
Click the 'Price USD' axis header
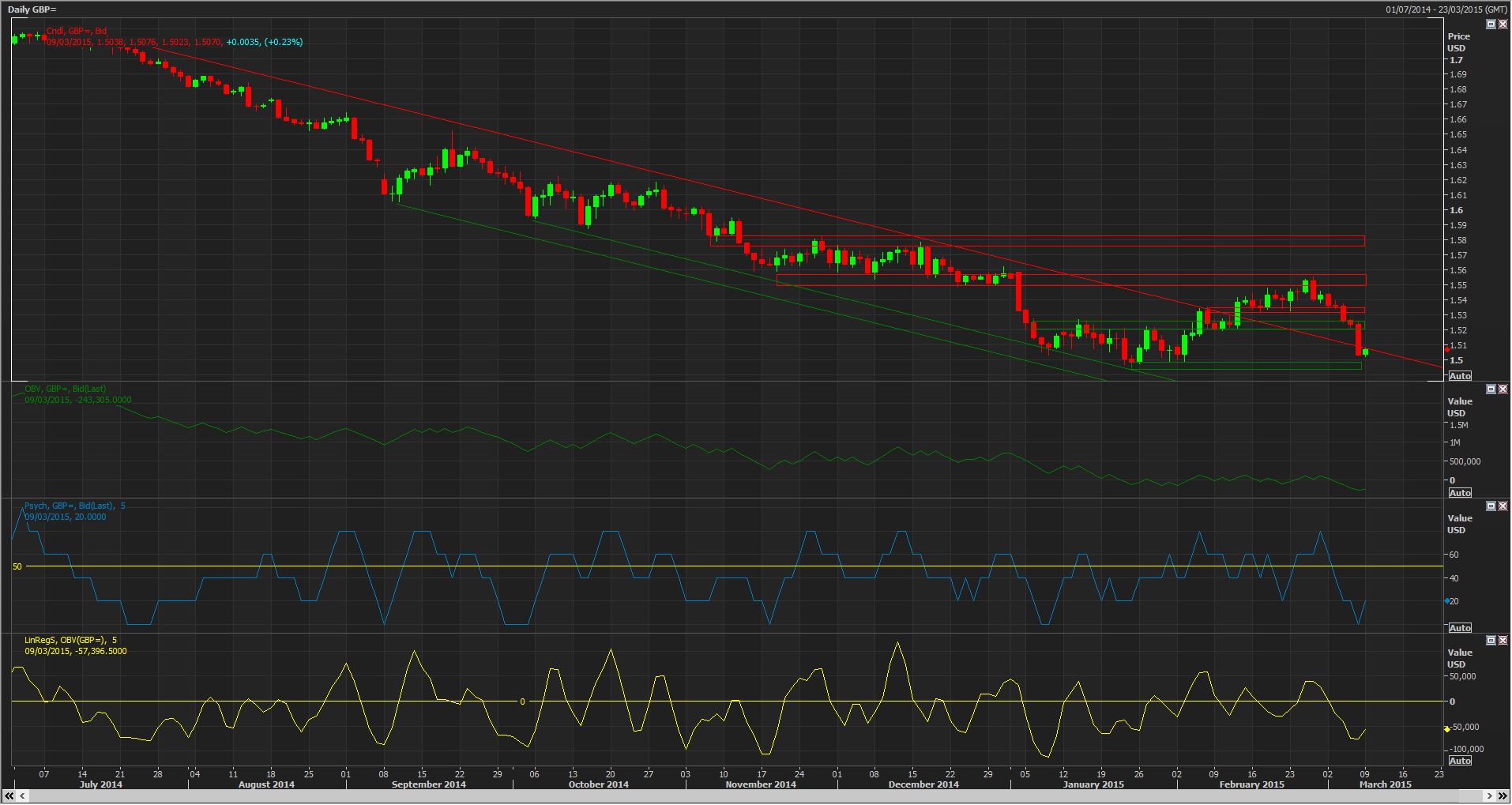pos(1458,42)
